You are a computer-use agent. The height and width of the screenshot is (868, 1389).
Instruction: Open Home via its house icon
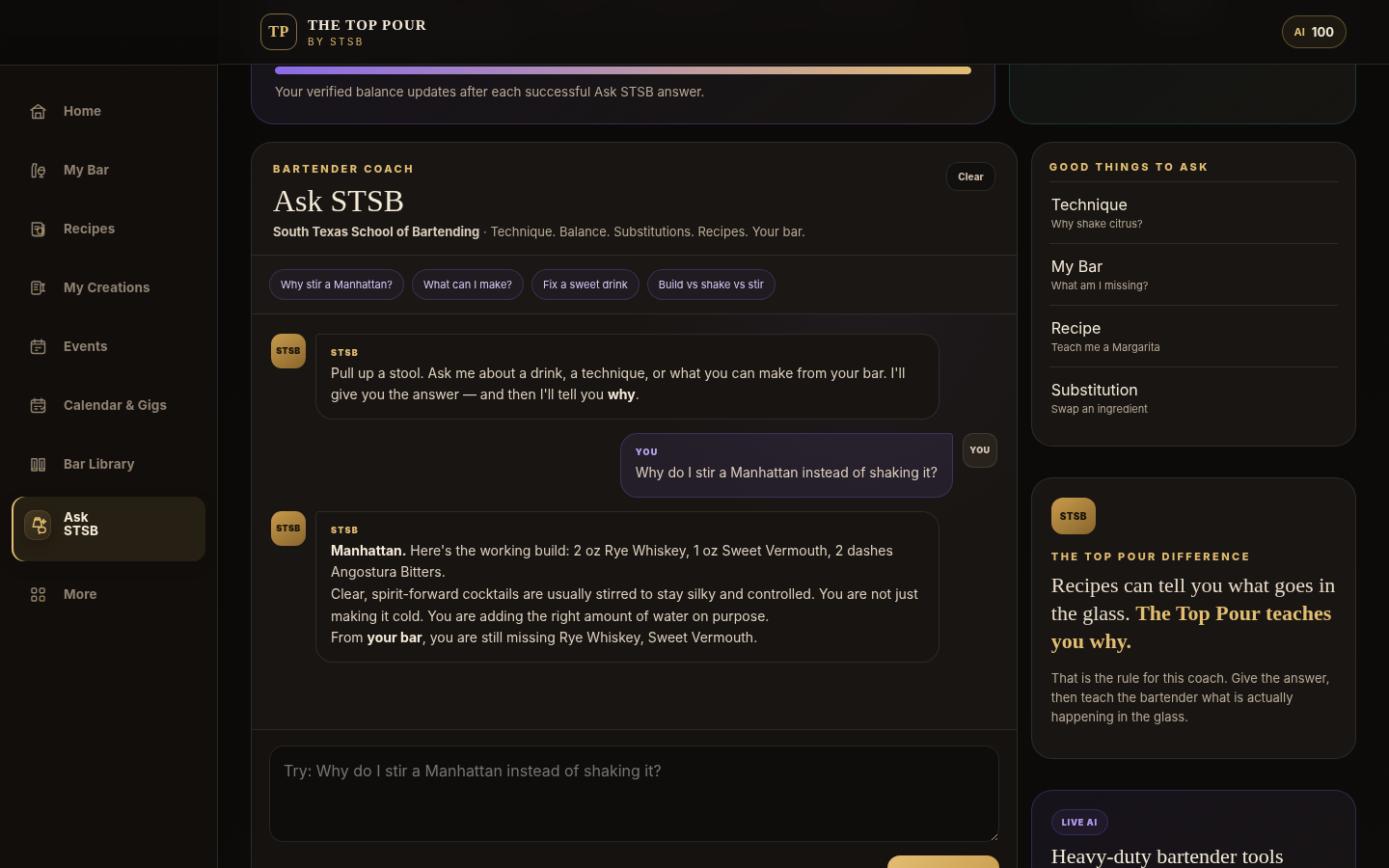38,112
